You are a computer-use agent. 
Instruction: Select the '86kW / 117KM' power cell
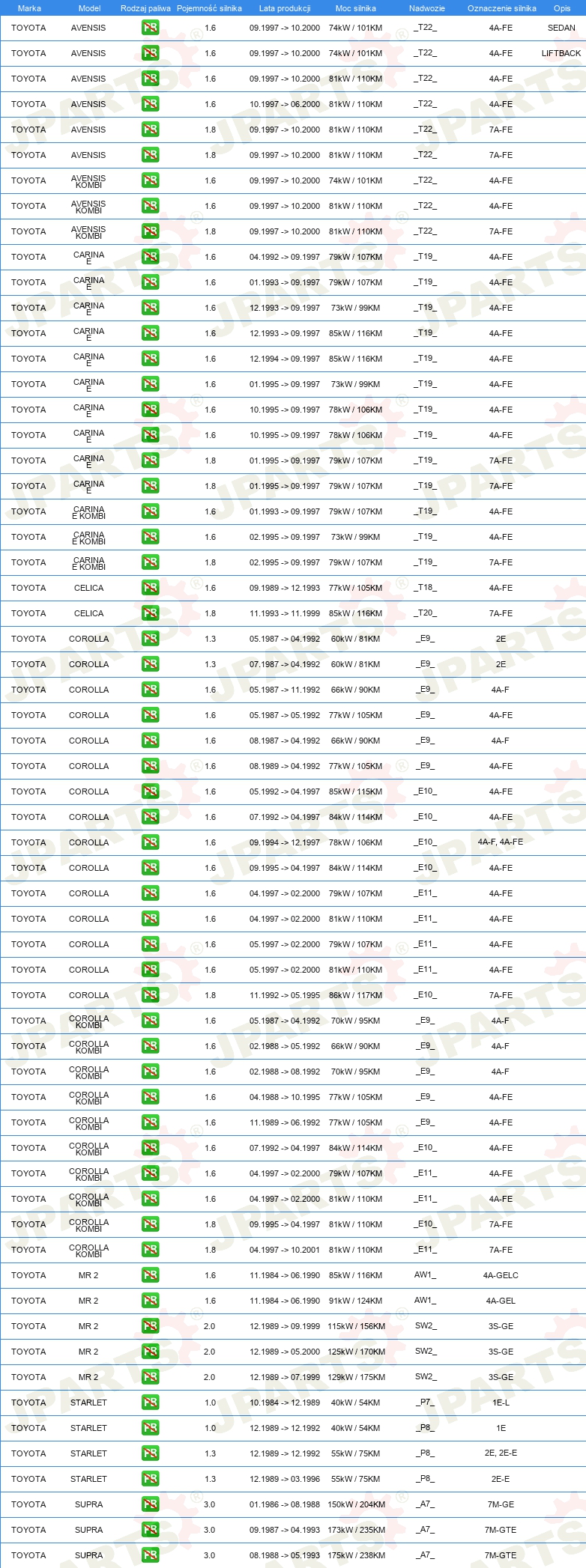356,995
